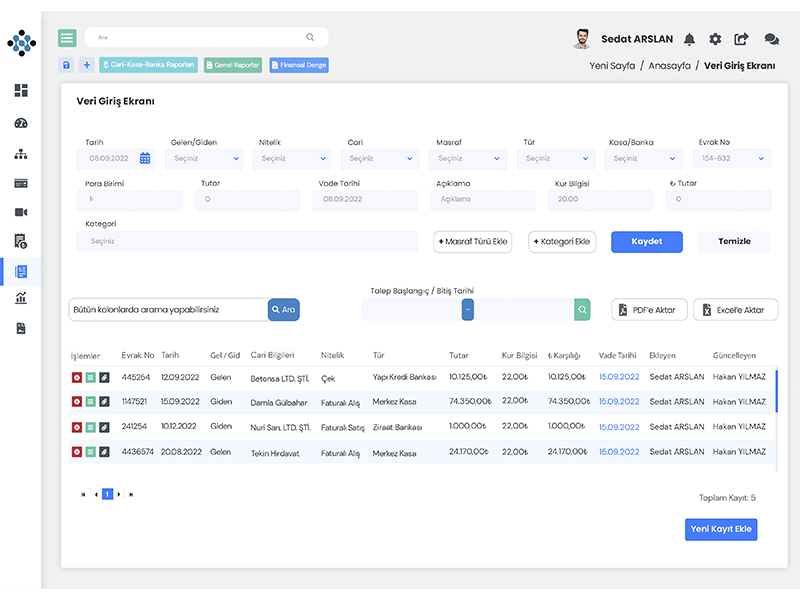Click the all-columns search input field

(167, 310)
